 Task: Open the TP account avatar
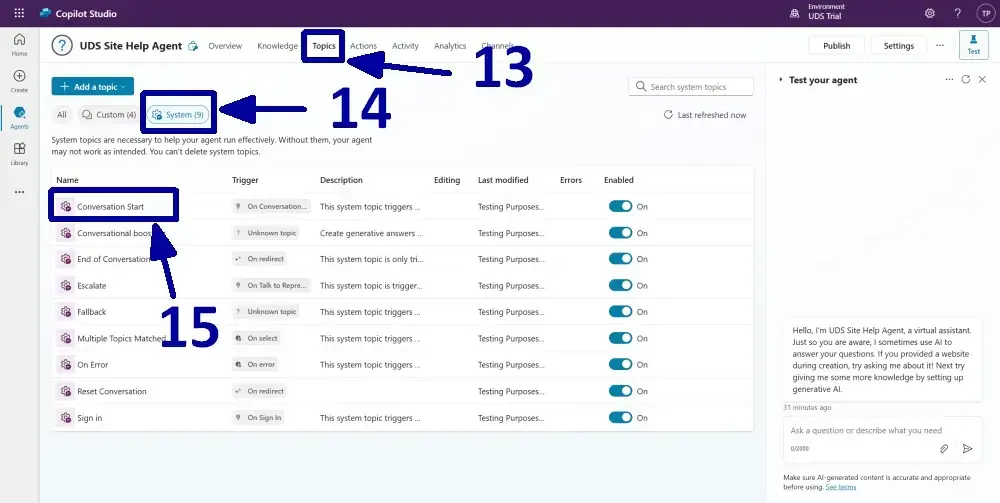pos(985,13)
